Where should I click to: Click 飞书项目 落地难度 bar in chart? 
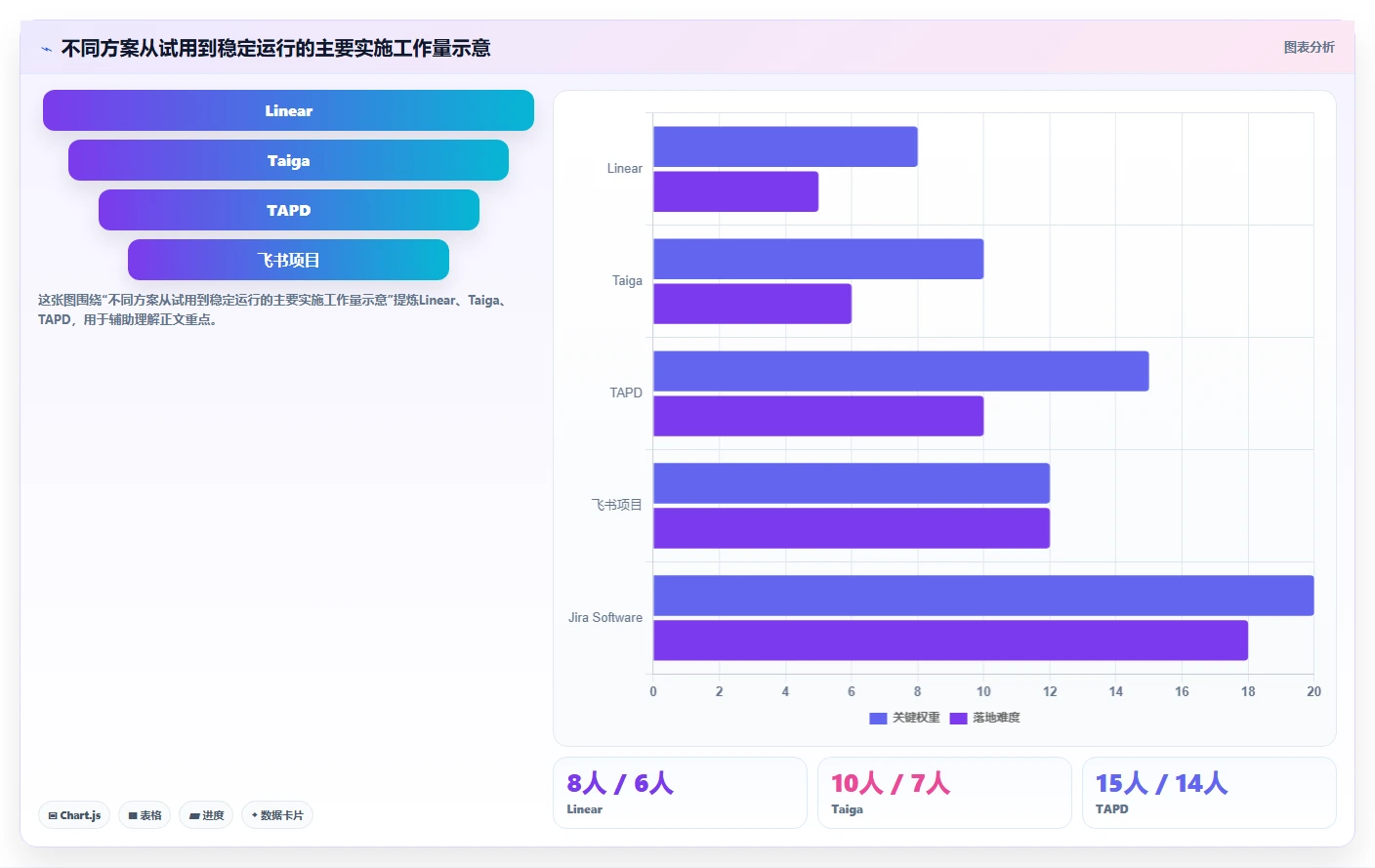click(852, 528)
